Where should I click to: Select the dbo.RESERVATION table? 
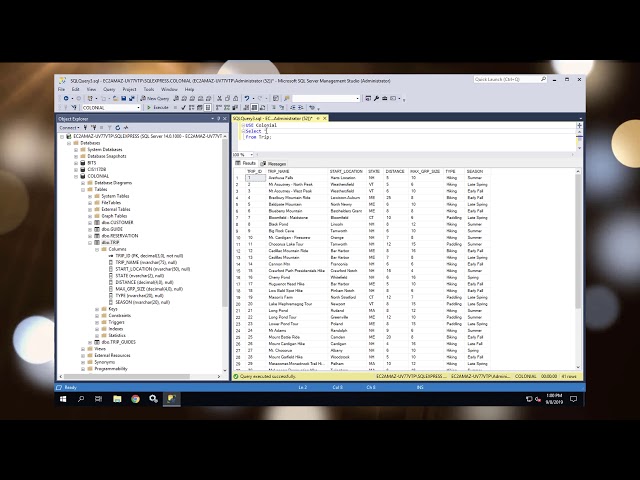pyautogui.click(x=120, y=236)
